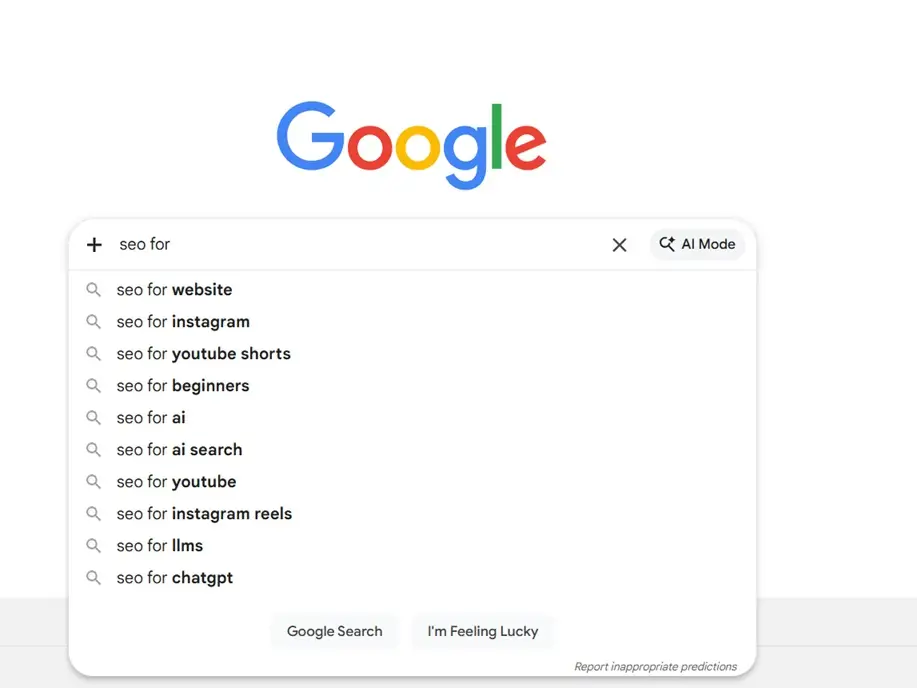Screen dimensions: 917x688
Task: Click the search icon next to 'seo for llms'
Action: click(x=93, y=545)
